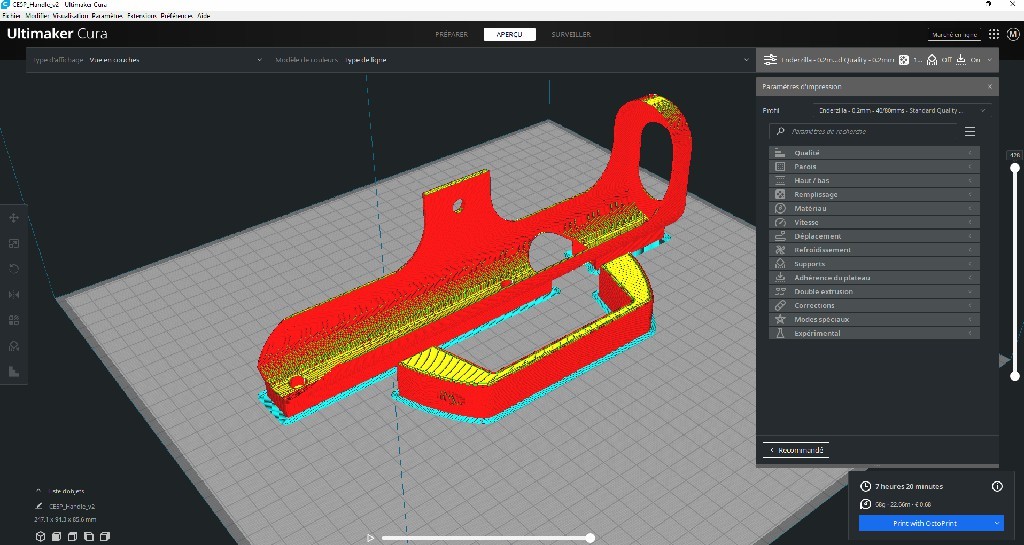Open the Support Blocker tool
The height and width of the screenshot is (545, 1024).
click(14, 346)
